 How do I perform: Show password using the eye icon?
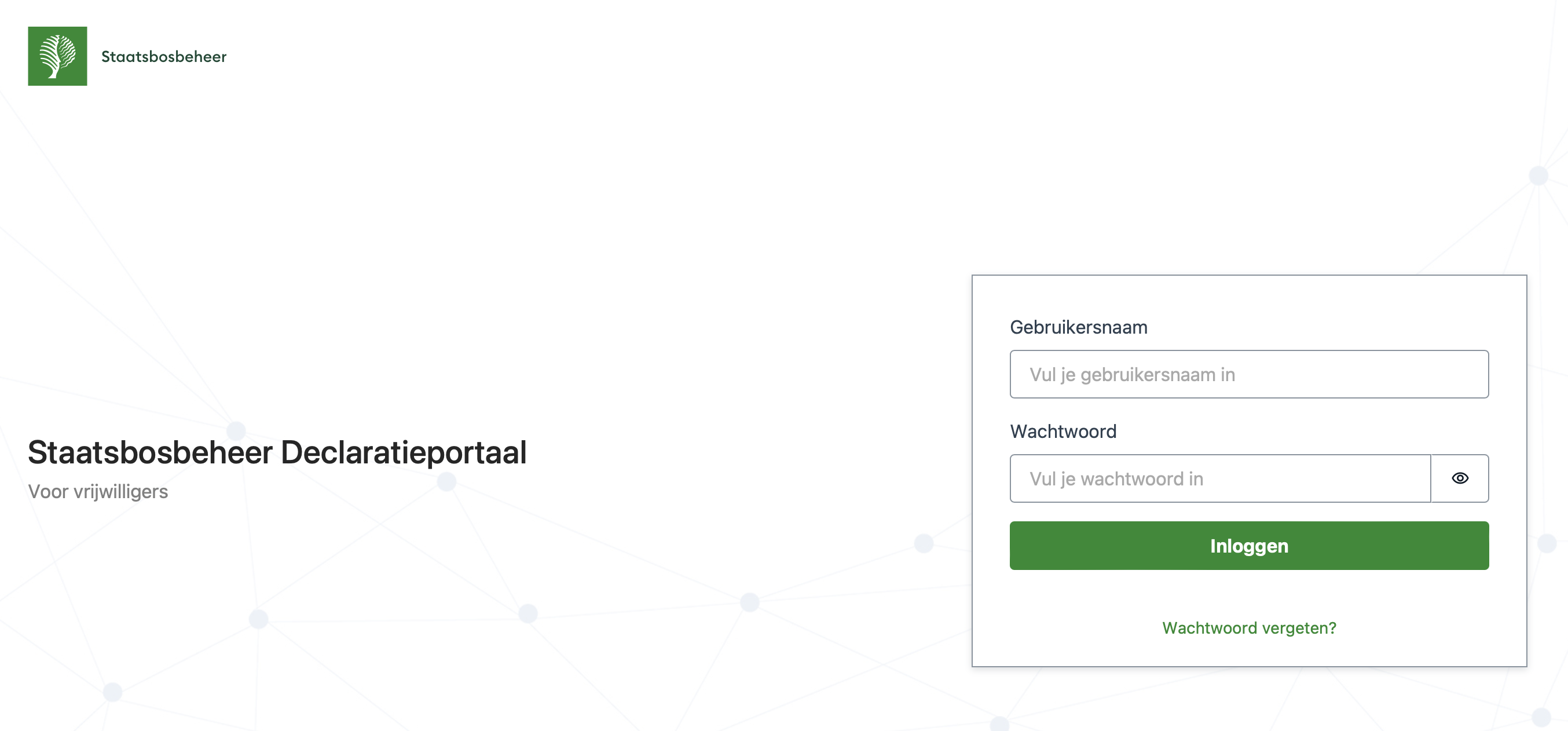(x=1460, y=478)
